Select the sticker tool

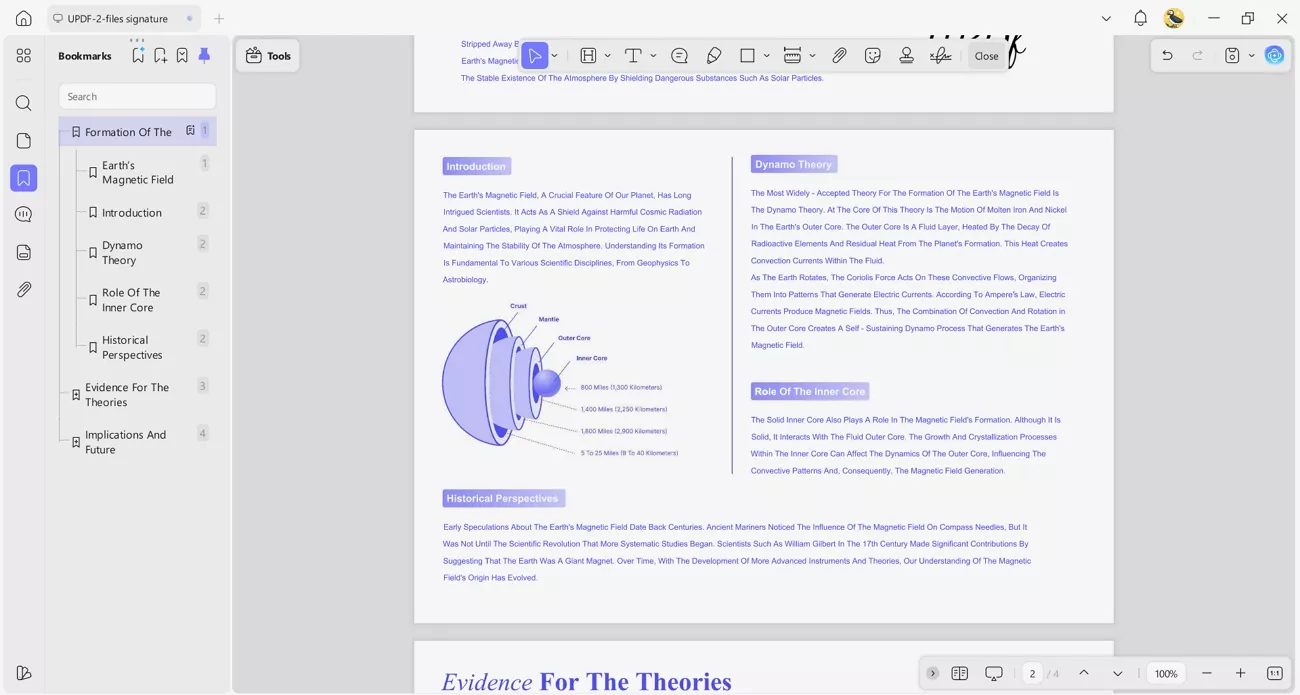pos(873,55)
